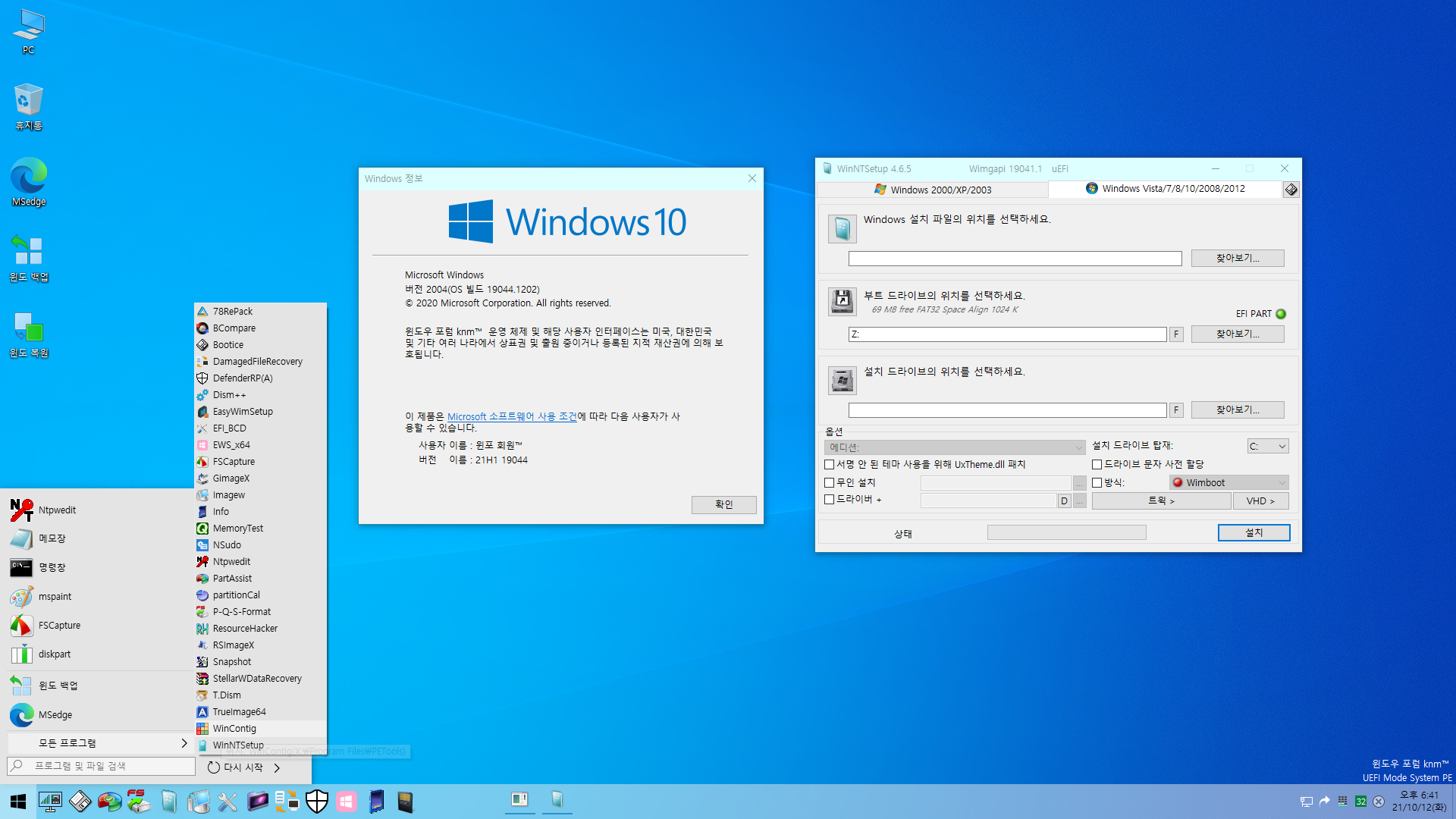Open FSCapture in the left Start menu pane
The height and width of the screenshot is (819, 1456).
tap(97, 626)
